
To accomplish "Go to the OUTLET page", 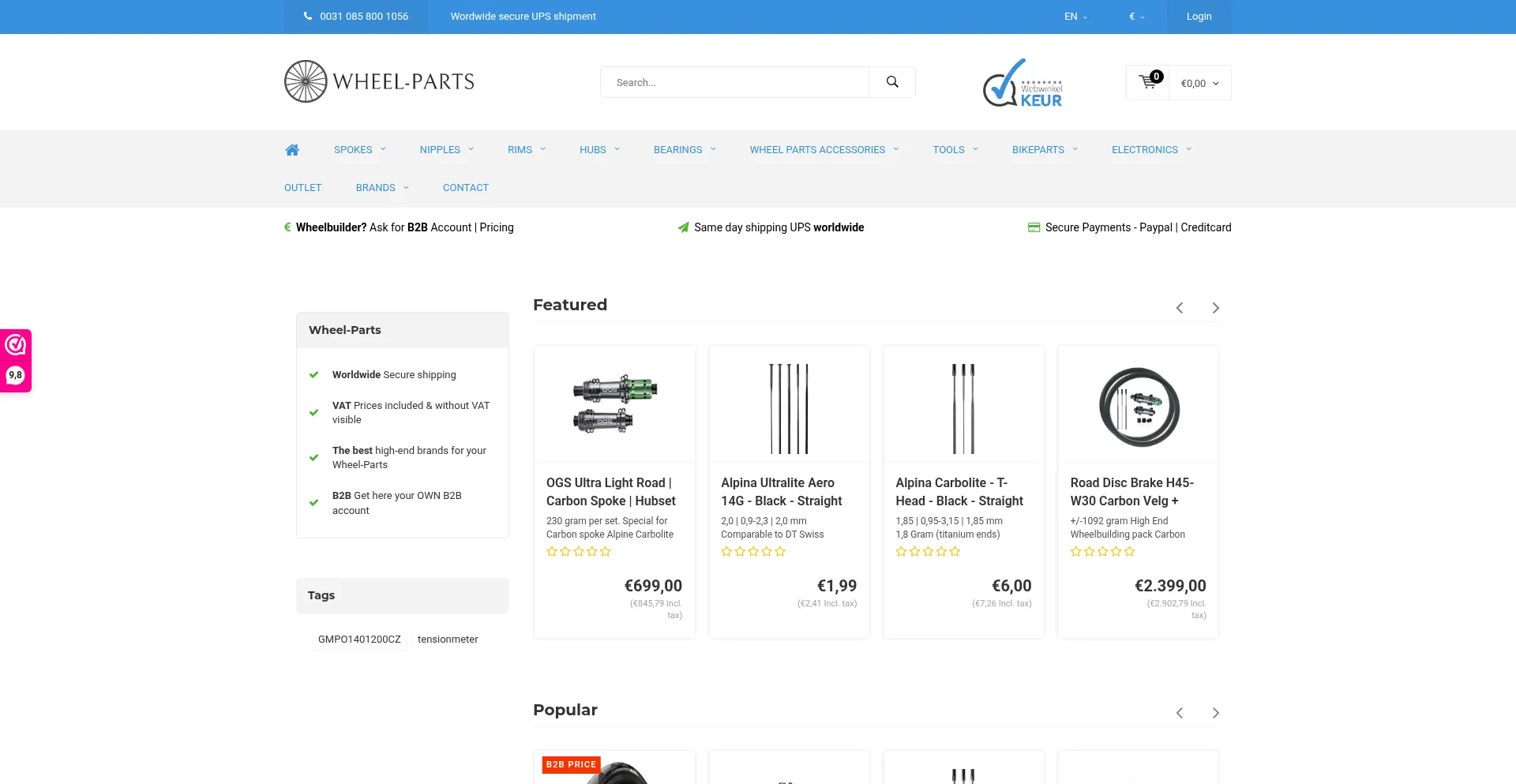I will click(x=303, y=188).
